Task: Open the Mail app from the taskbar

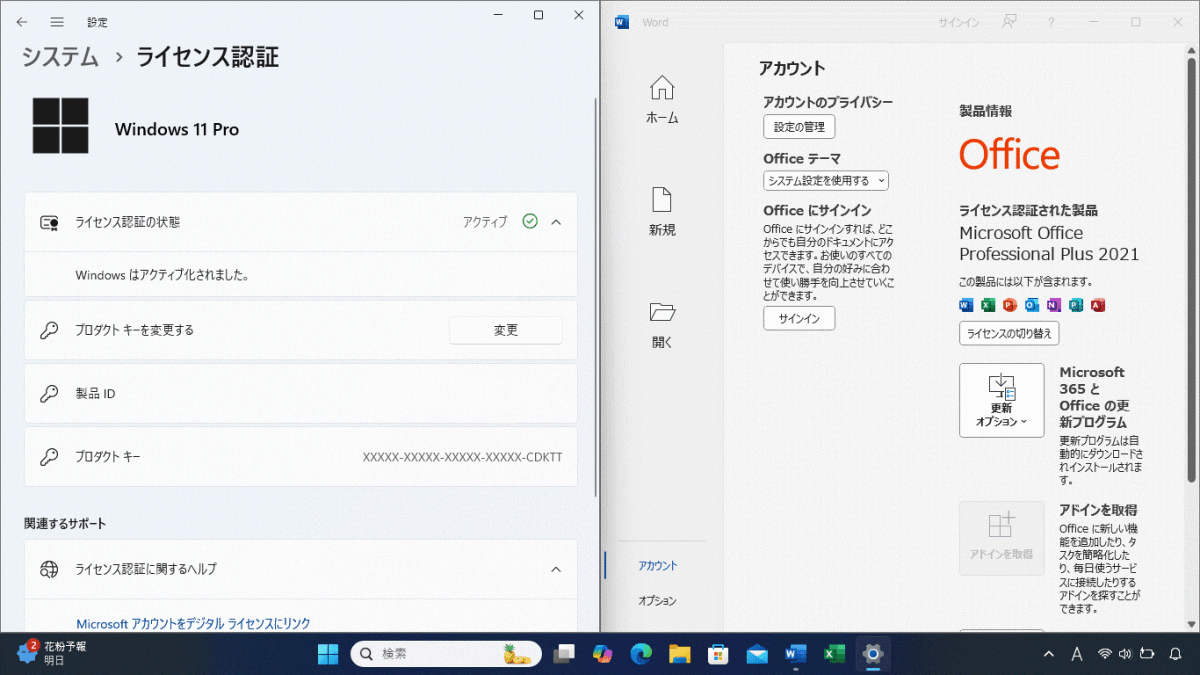Action: [x=757, y=654]
